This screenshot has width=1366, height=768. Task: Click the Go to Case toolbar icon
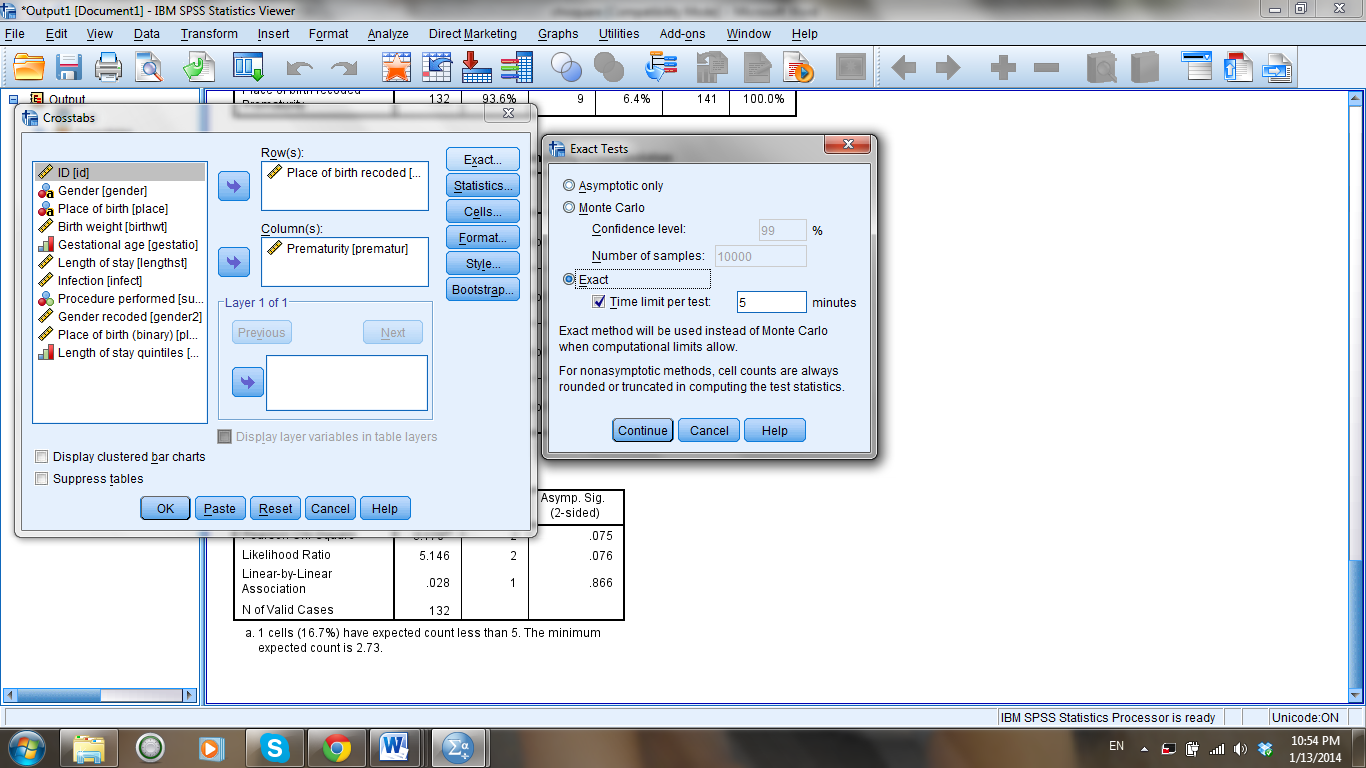coord(437,67)
